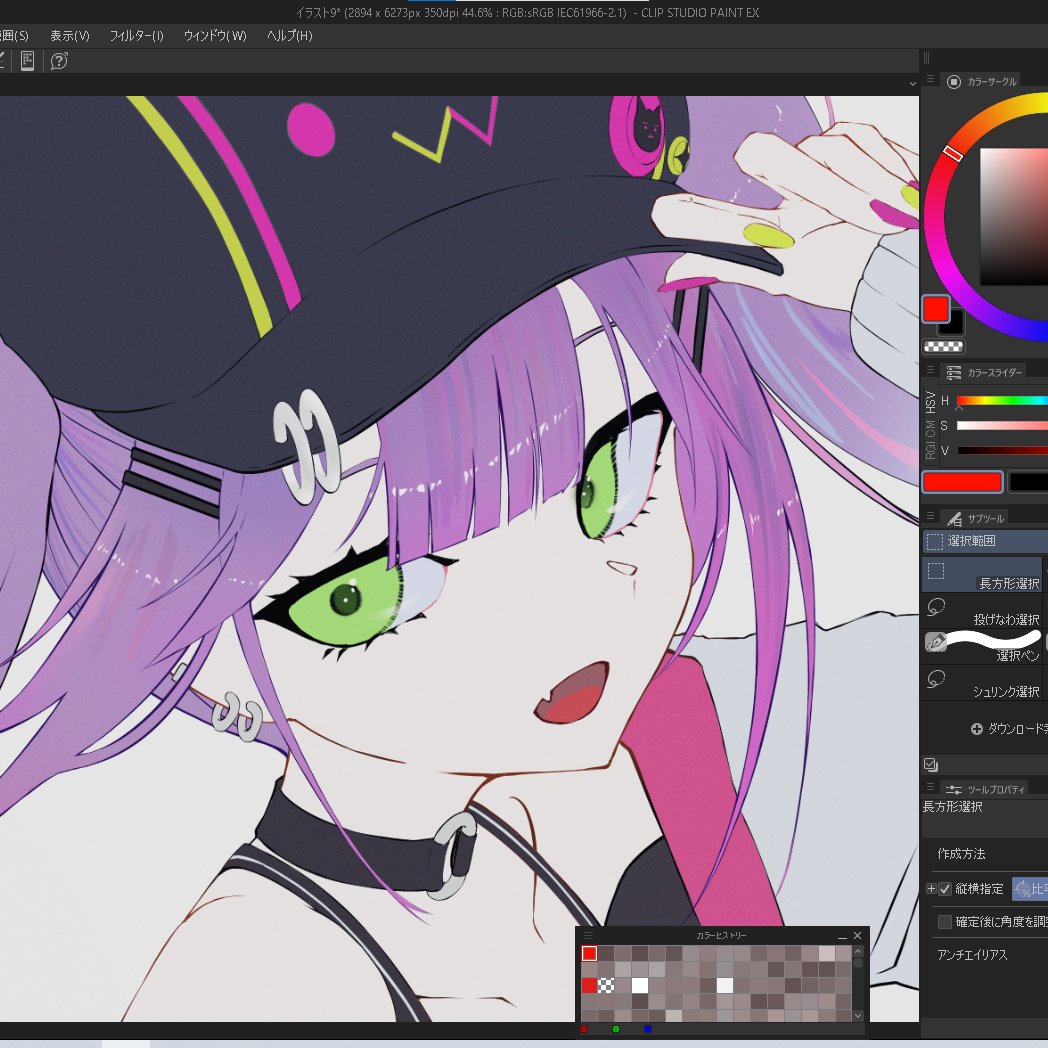Screen dimensions: 1048x1048
Task: Expand the 縦横指定 plus expander
Action: [930, 888]
